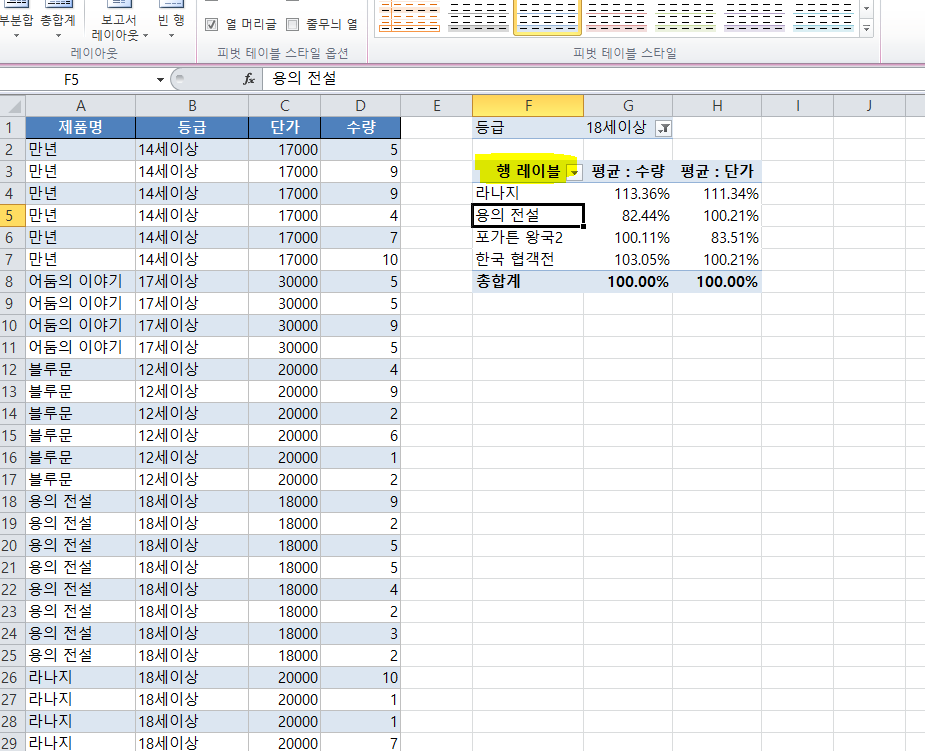Open the 빈 행 (blank rows) menu

tap(171, 22)
